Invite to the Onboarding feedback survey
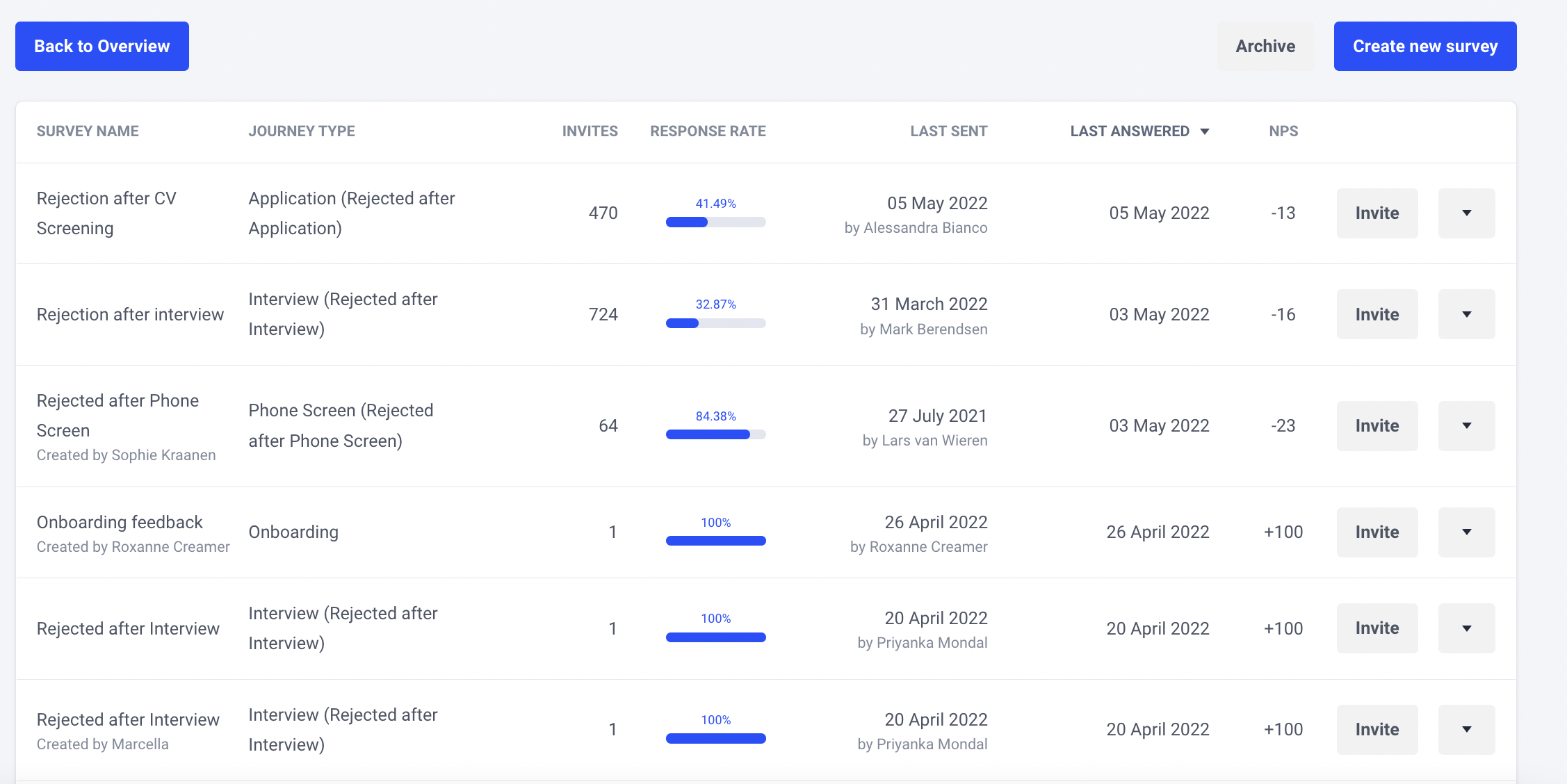Screen dimensions: 1567x784 [1377, 532]
